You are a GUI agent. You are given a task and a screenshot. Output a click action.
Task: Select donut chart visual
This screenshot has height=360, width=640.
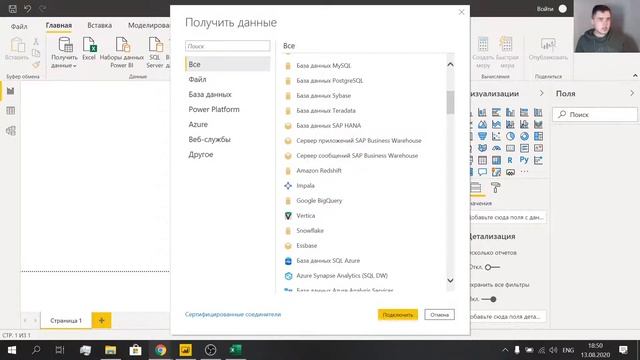[524, 136]
